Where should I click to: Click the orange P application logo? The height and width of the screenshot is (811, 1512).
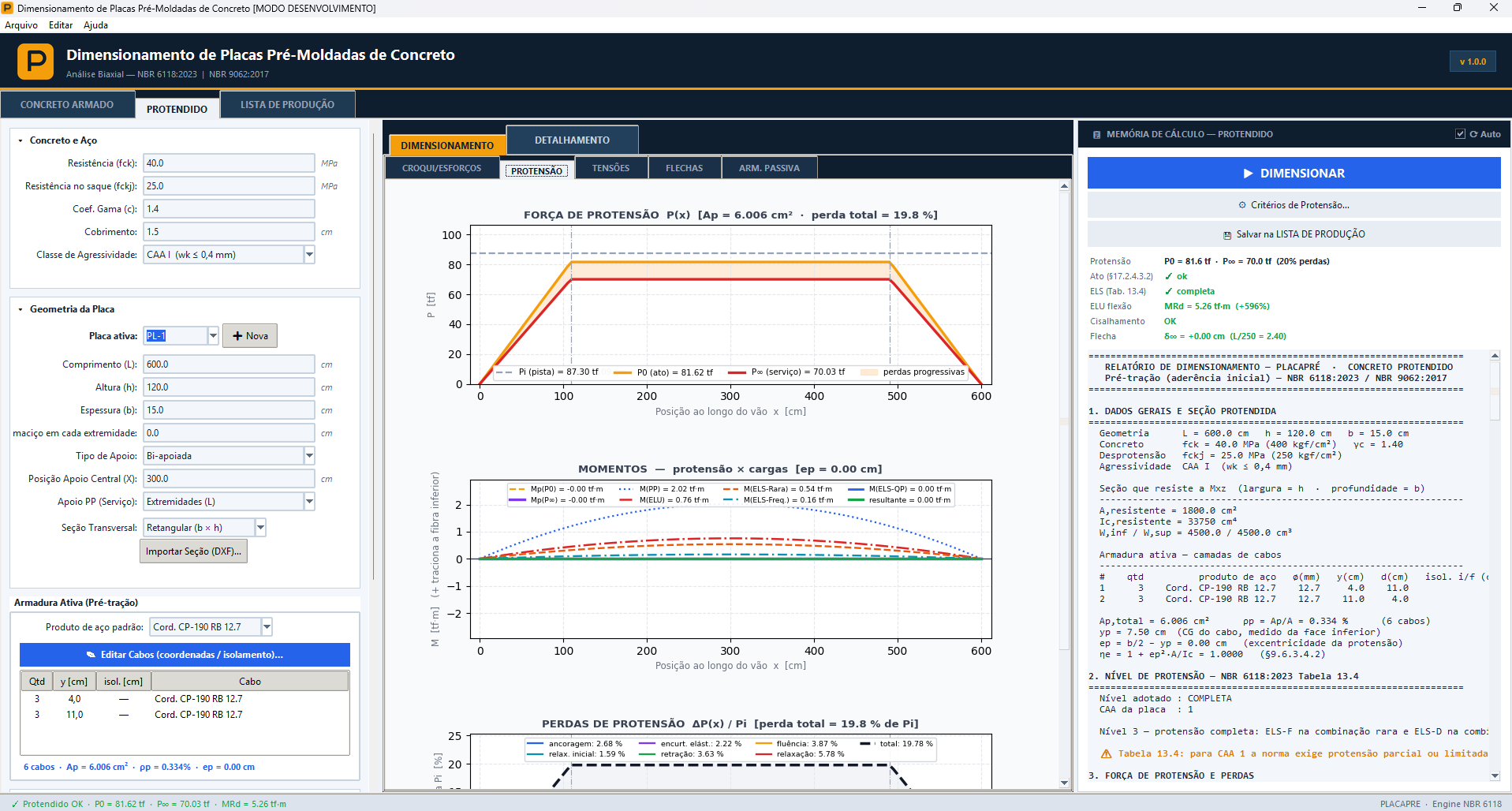tap(35, 62)
